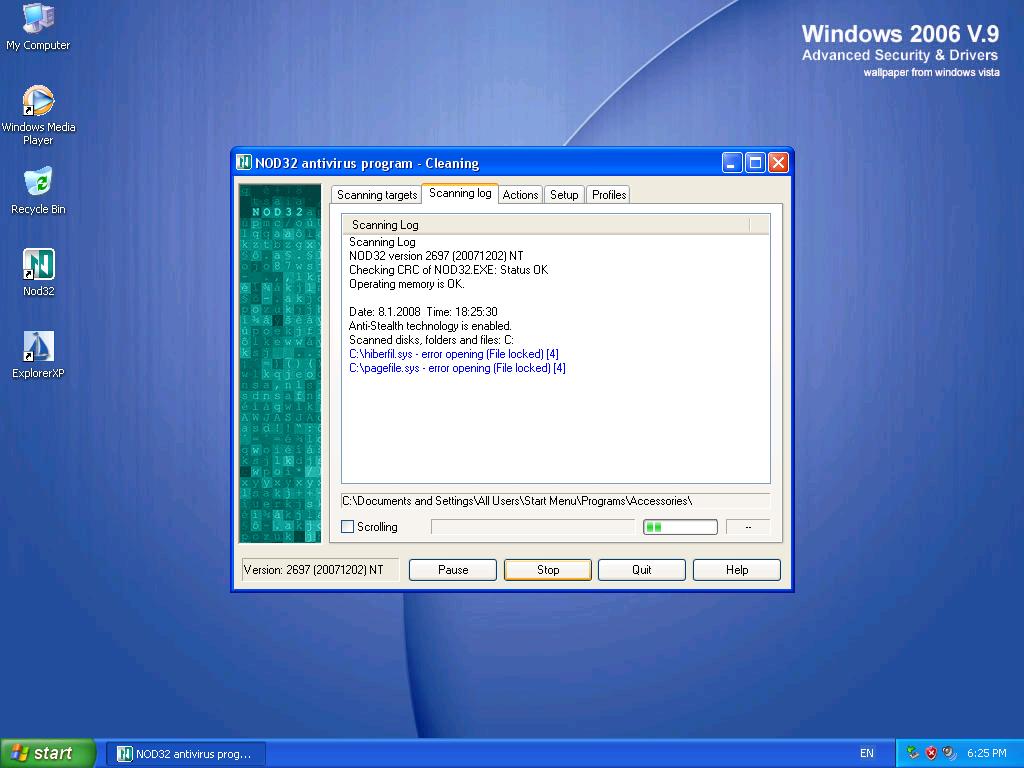Screen dimensions: 1024x768
Task: Click the NOD32 title bar icon
Action: (x=244, y=162)
